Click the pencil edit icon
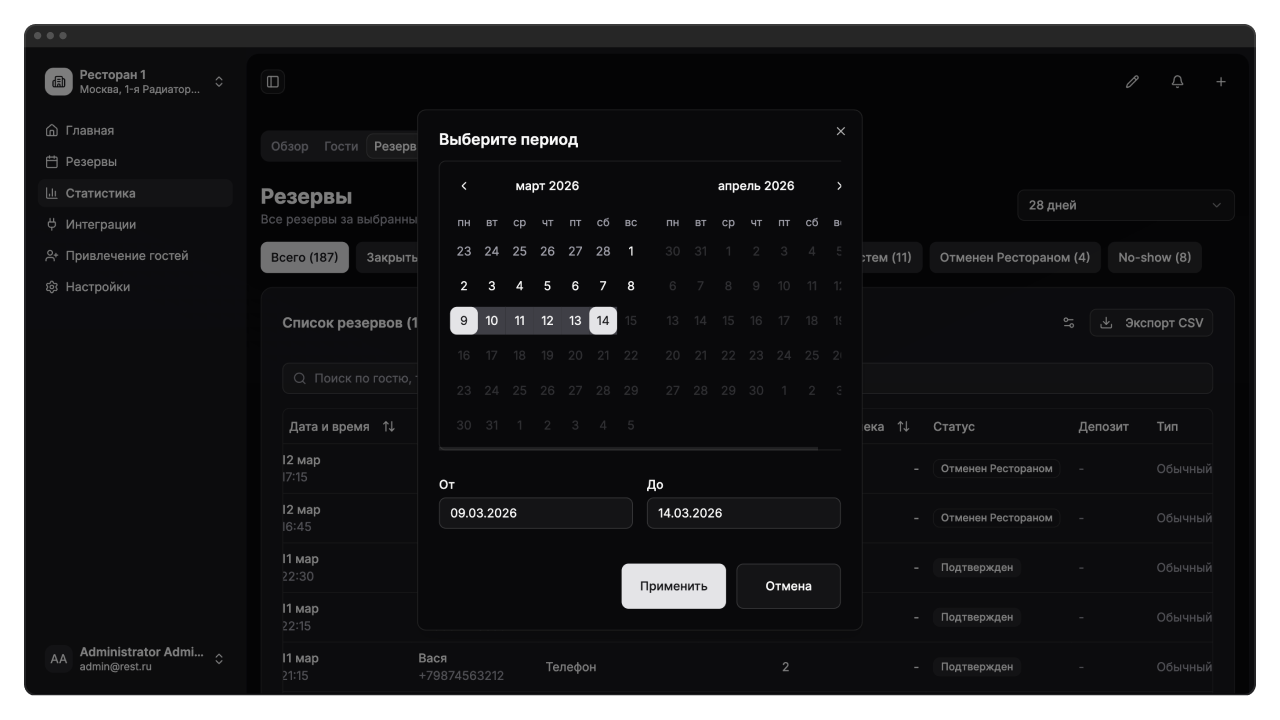 pyautogui.click(x=1132, y=82)
